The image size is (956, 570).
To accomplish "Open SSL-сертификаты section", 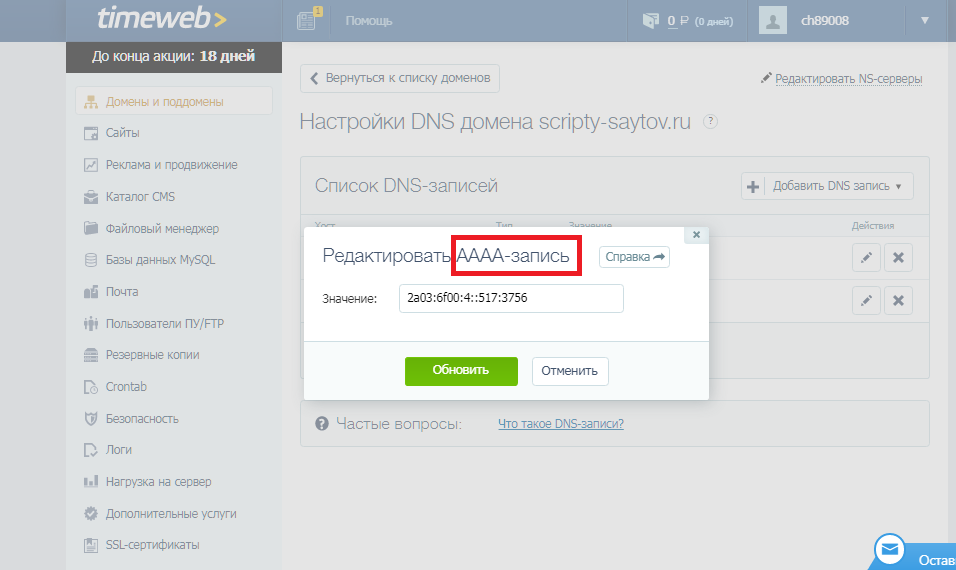I will 152,545.
